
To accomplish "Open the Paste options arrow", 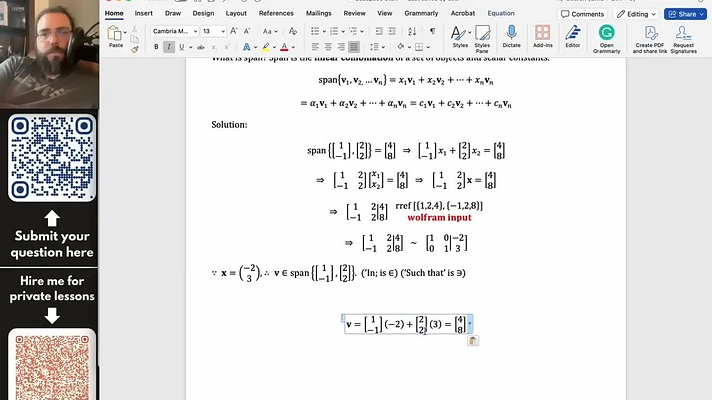I will [x=125, y=33].
